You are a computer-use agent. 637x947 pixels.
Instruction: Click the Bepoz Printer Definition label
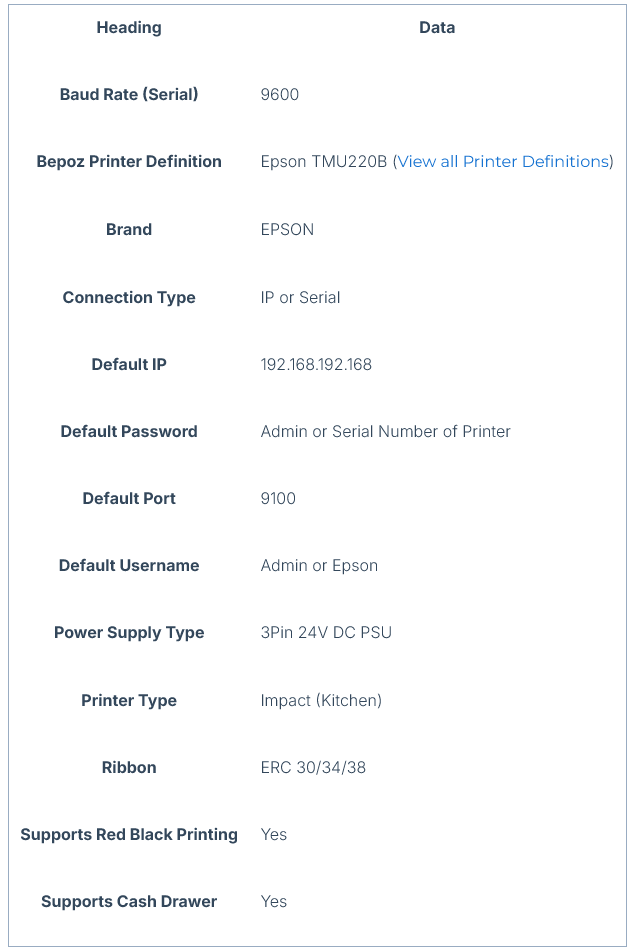pyautogui.click(x=129, y=161)
